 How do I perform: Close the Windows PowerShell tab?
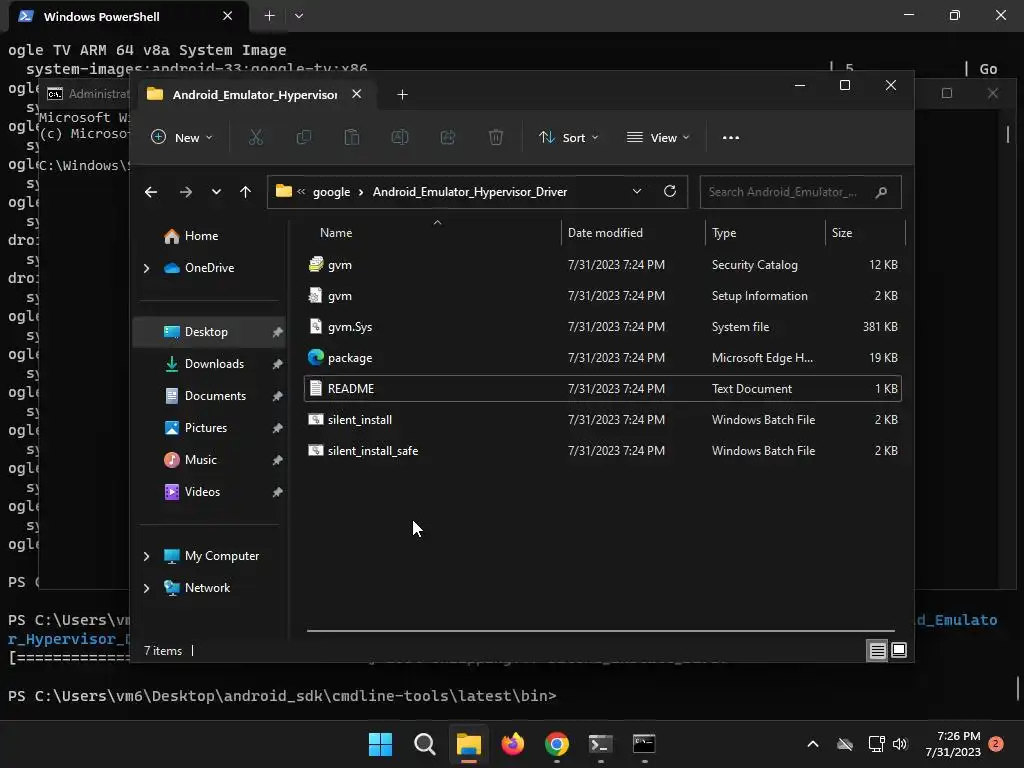227,16
